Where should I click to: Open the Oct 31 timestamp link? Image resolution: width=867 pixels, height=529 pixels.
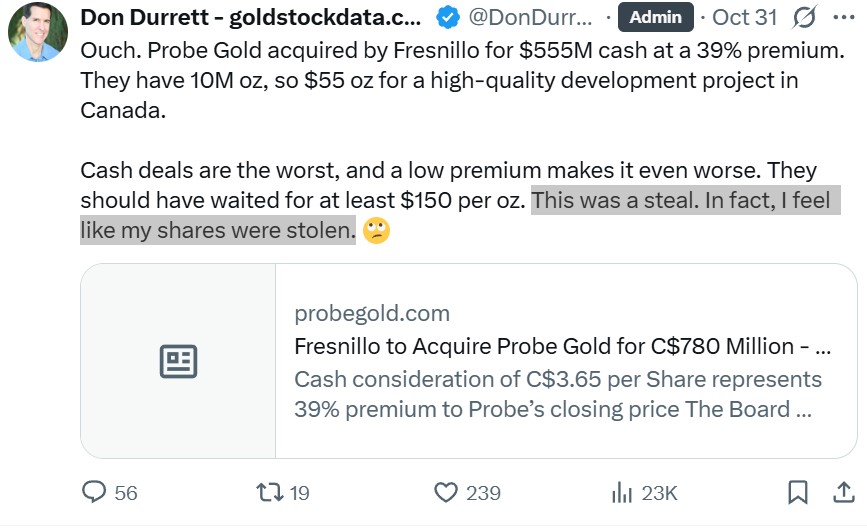[745, 18]
